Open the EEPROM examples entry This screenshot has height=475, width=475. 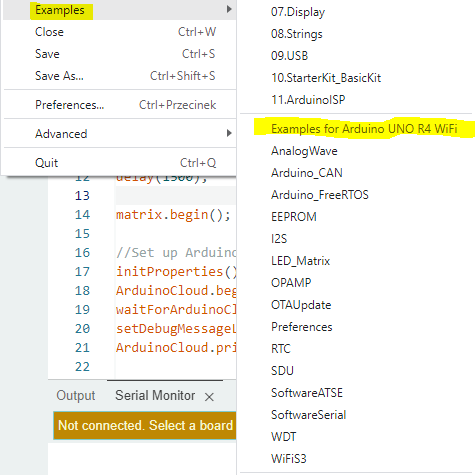tap(294, 217)
